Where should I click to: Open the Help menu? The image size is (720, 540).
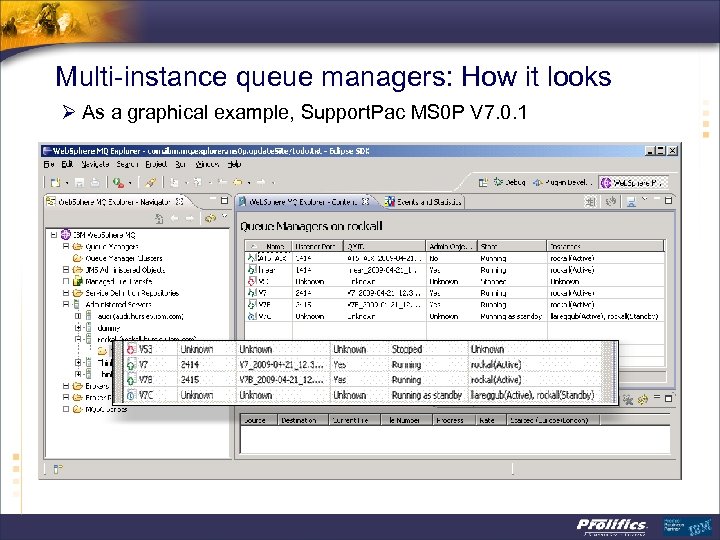[x=234, y=164]
